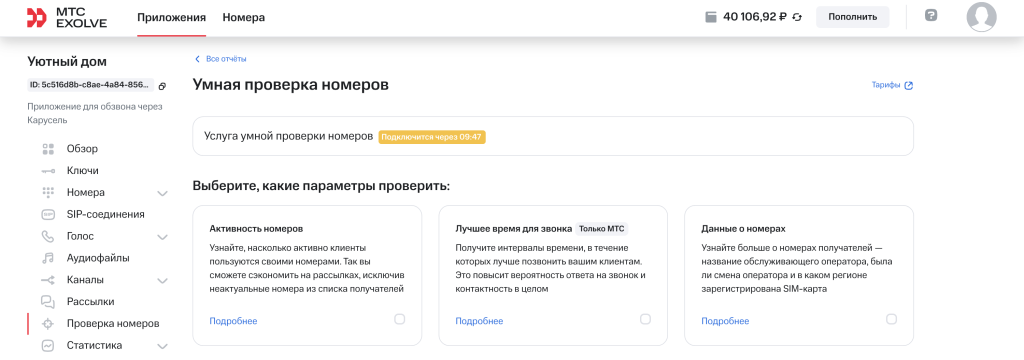Click the Услуга умной проверки номеров text
The image size is (1024, 360).
pos(288,137)
